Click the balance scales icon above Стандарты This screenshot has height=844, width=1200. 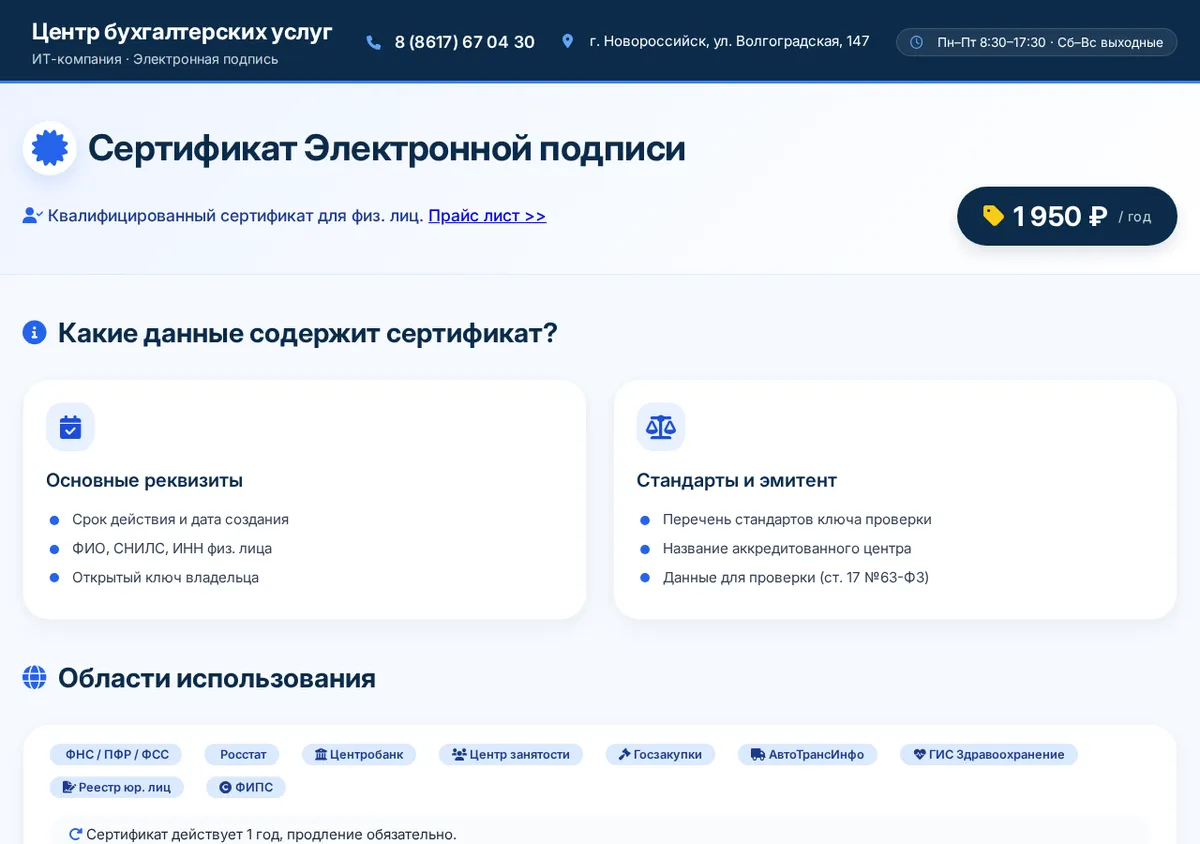coord(661,427)
